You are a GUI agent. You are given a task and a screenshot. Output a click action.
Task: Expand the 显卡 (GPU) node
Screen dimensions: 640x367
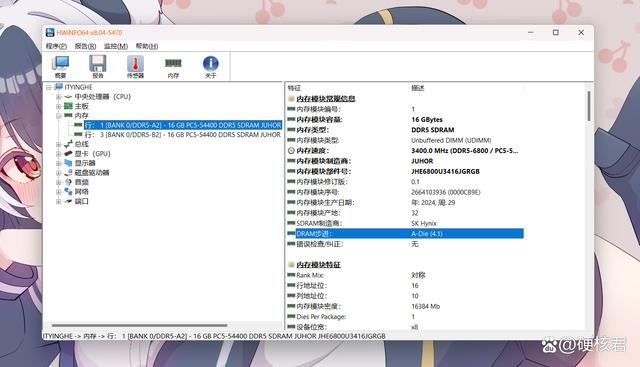coord(58,153)
